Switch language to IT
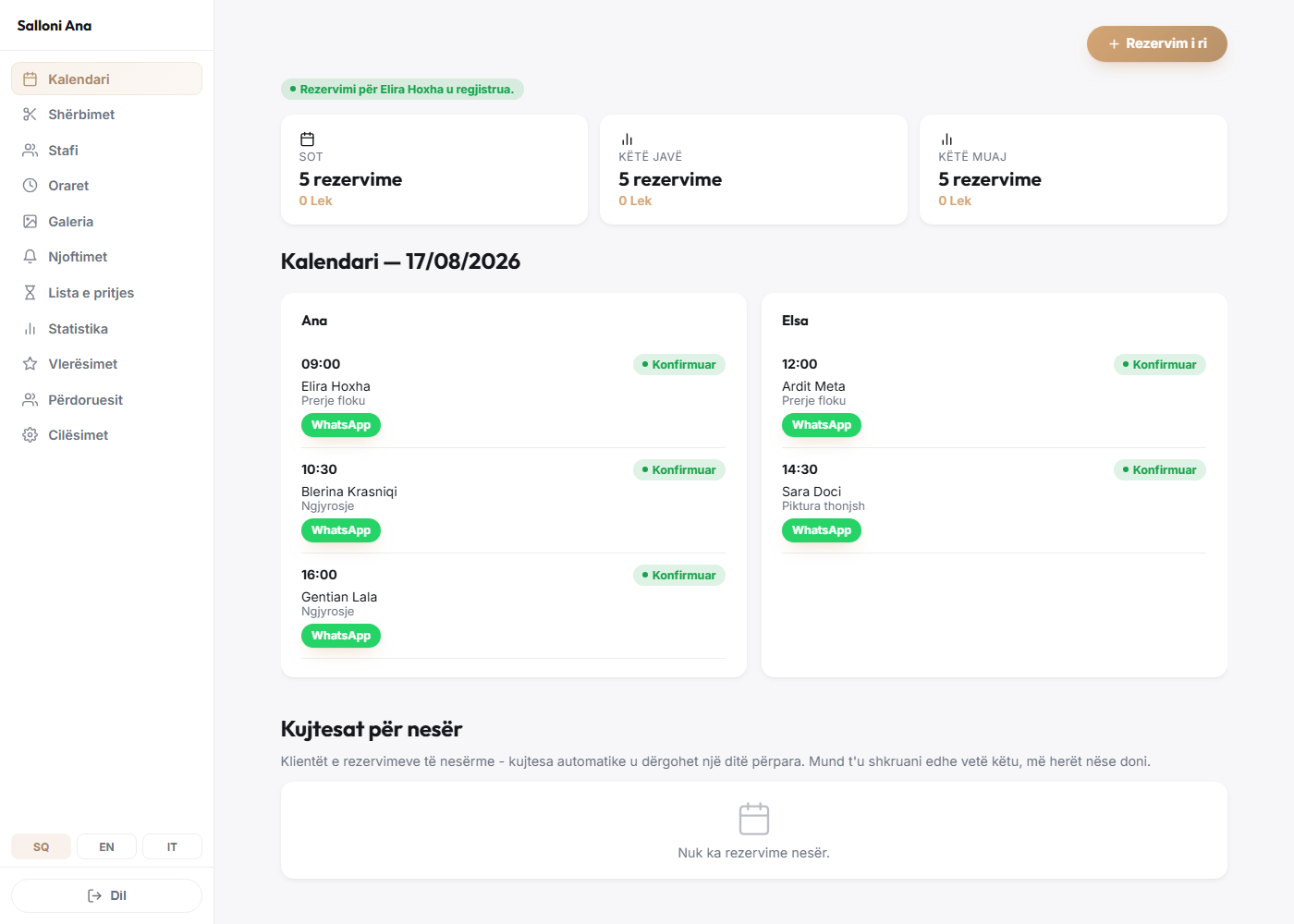Screen dimensions: 1294x924 coord(172,846)
